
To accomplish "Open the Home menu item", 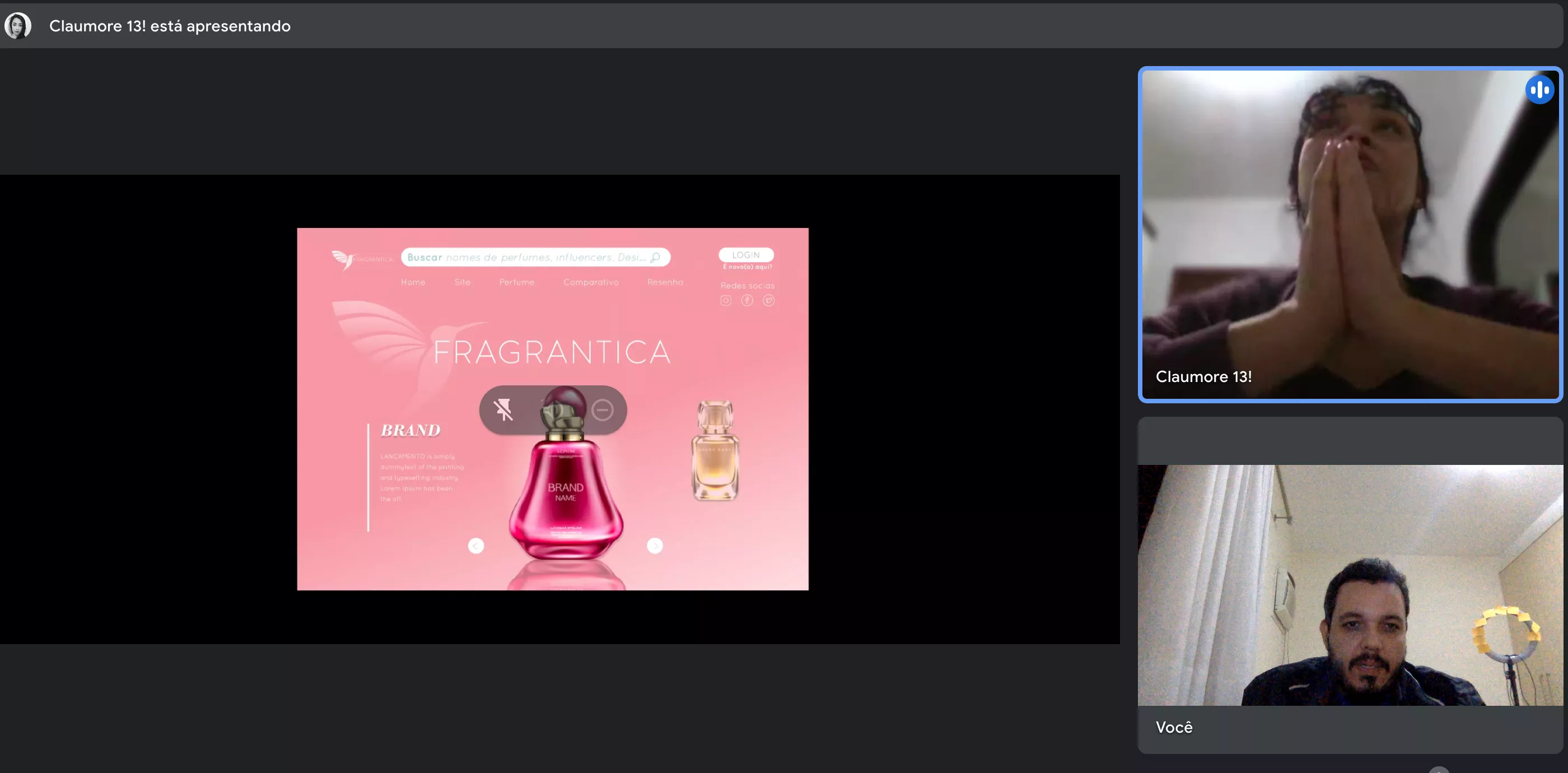I will point(413,282).
